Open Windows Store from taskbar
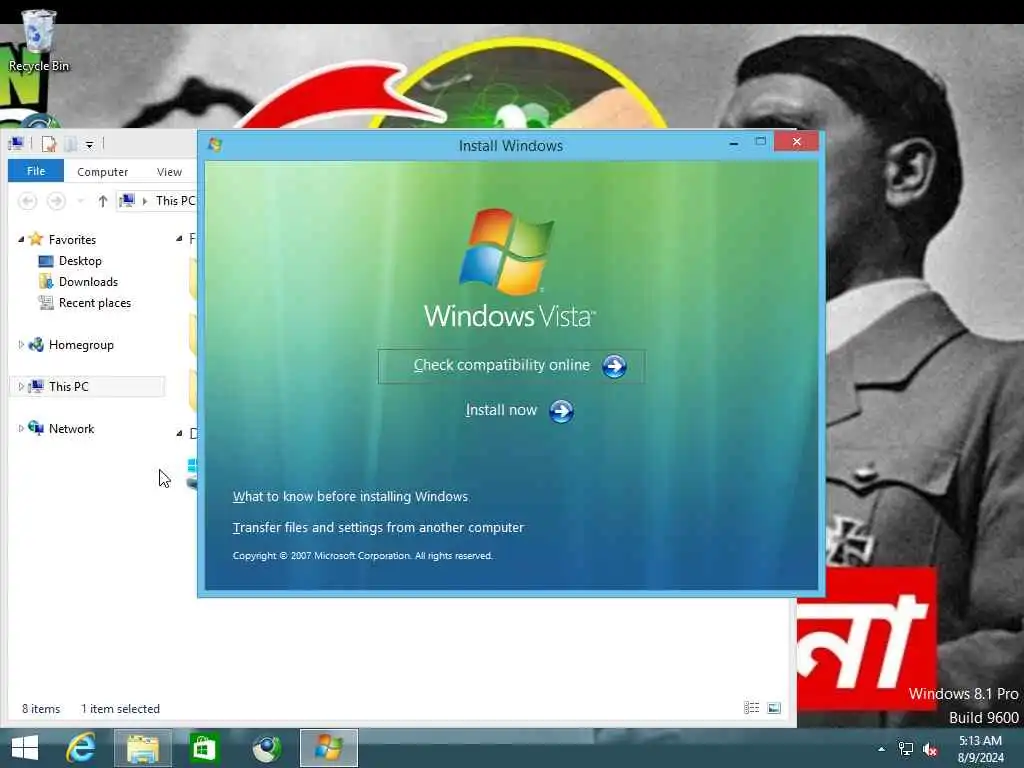 [204, 748]
